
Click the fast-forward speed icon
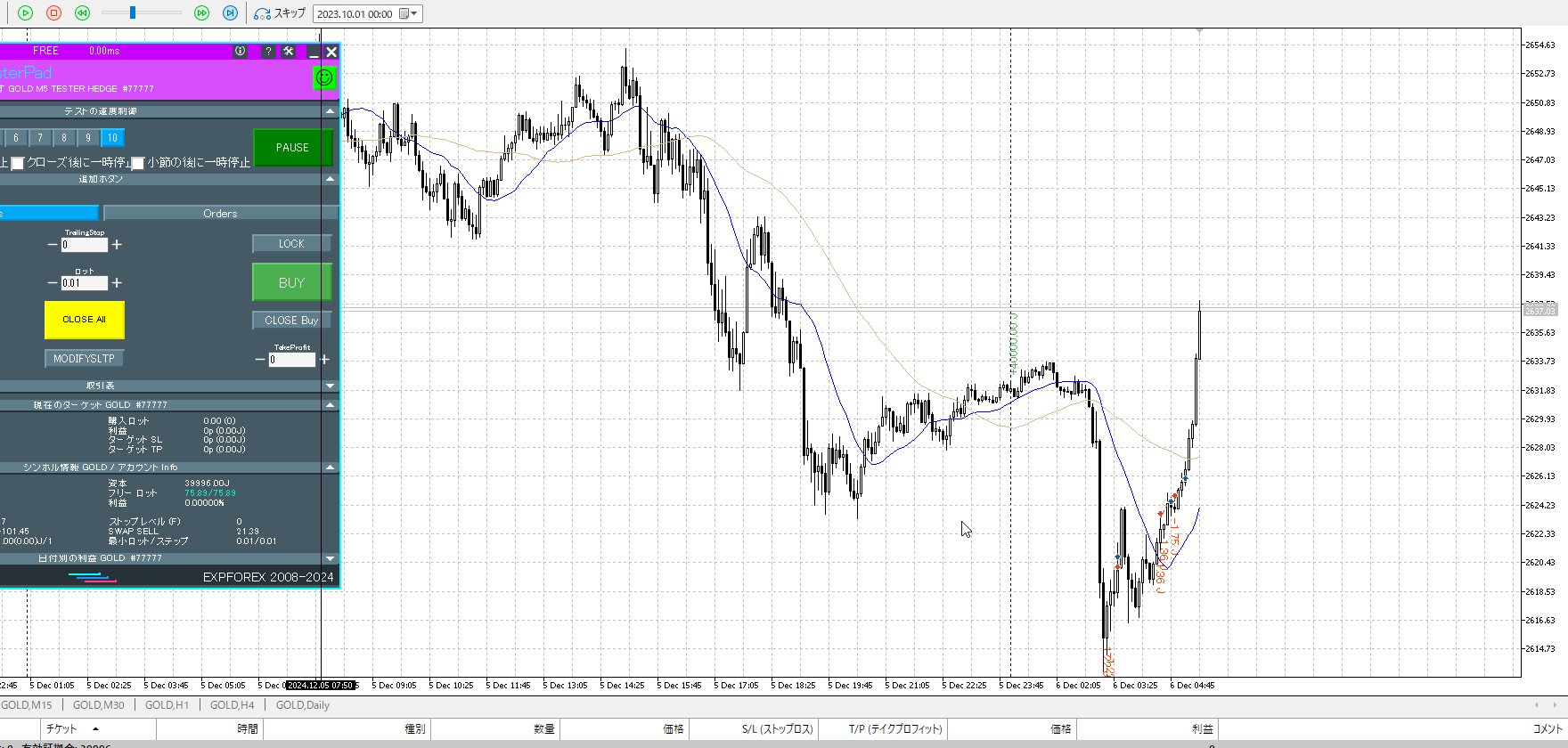click(201, 12)
